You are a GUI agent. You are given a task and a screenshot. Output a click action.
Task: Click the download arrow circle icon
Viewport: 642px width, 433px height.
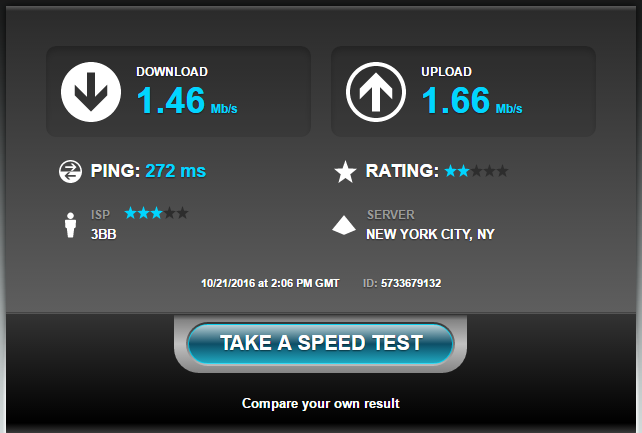coord(91,92)
